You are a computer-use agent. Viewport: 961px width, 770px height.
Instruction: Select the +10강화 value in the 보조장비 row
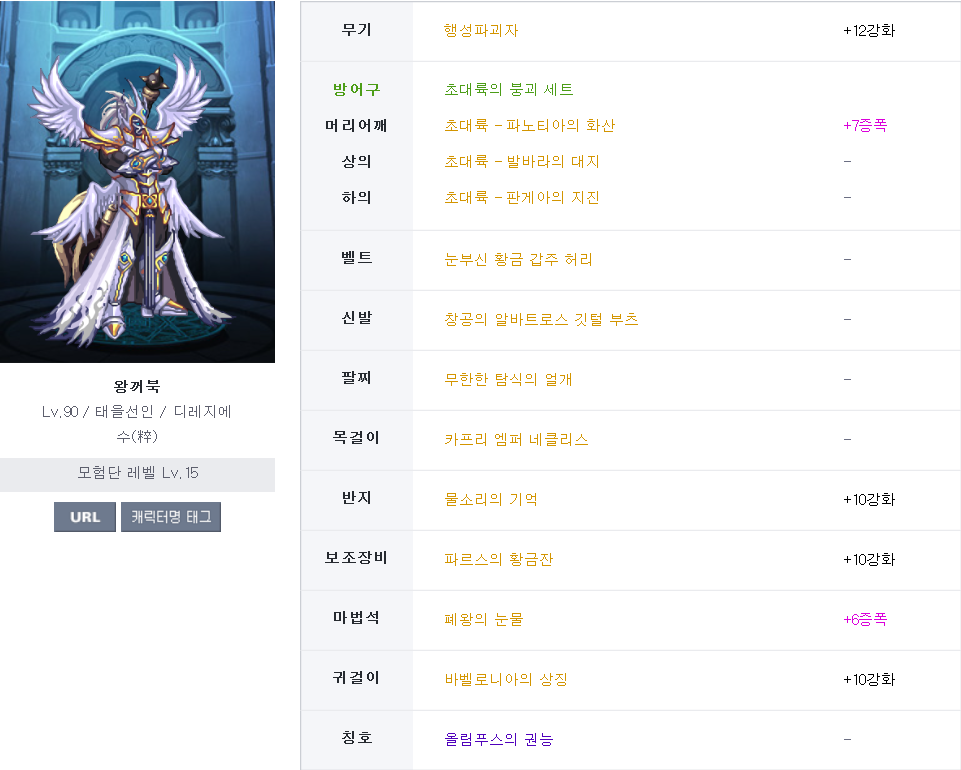coord(869,560)
